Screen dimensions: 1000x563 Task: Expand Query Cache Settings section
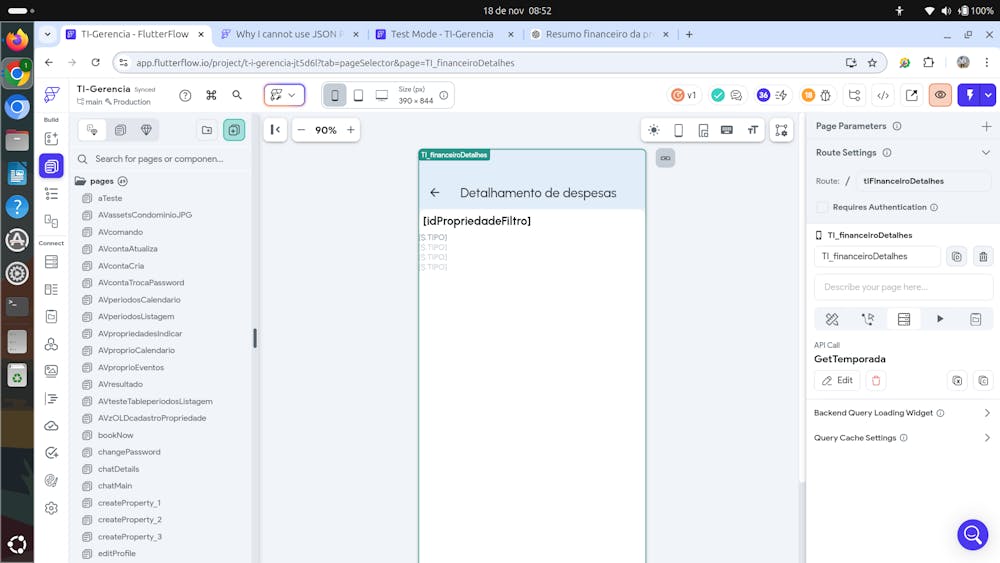[987, 438]
